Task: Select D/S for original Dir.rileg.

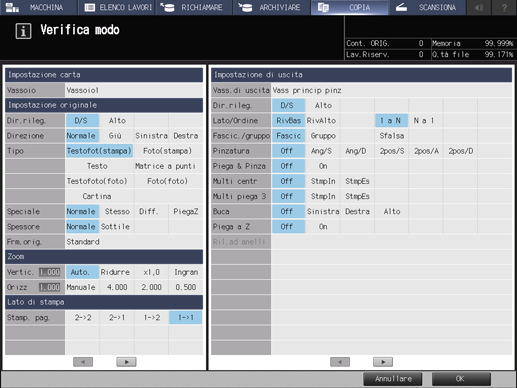Action: [82, 121]
